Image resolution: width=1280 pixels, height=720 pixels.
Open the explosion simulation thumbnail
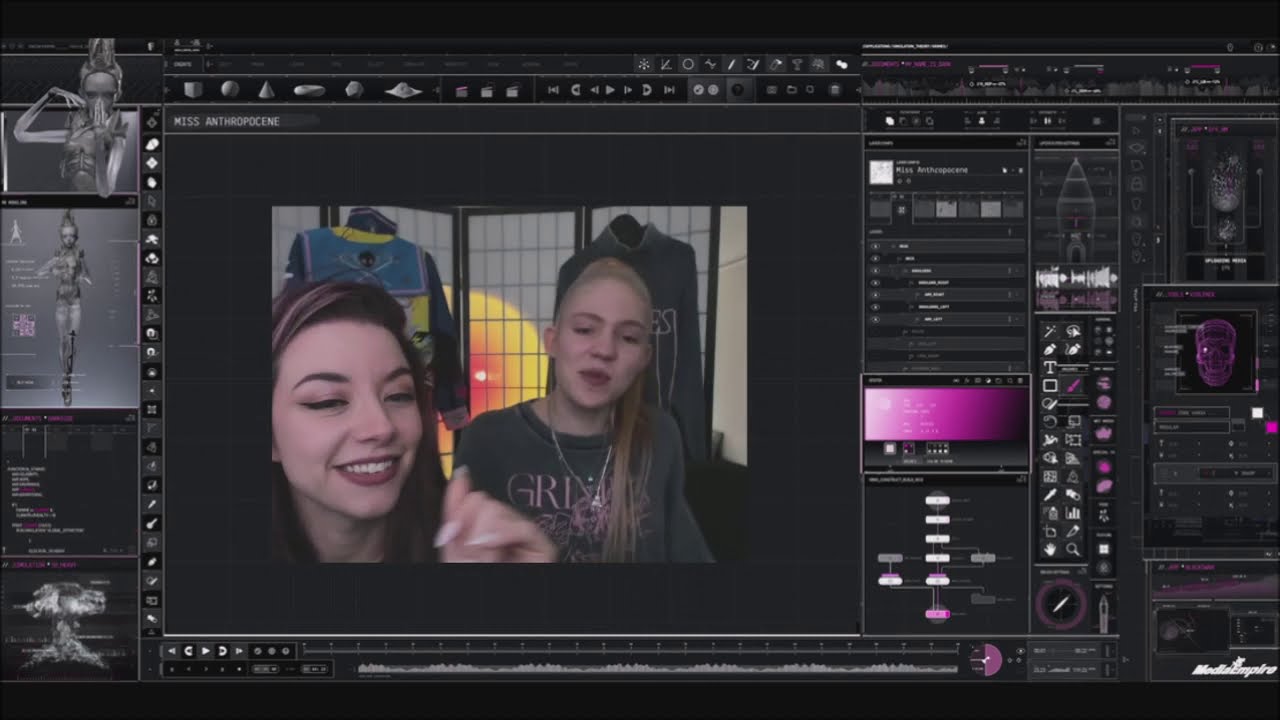69,625
